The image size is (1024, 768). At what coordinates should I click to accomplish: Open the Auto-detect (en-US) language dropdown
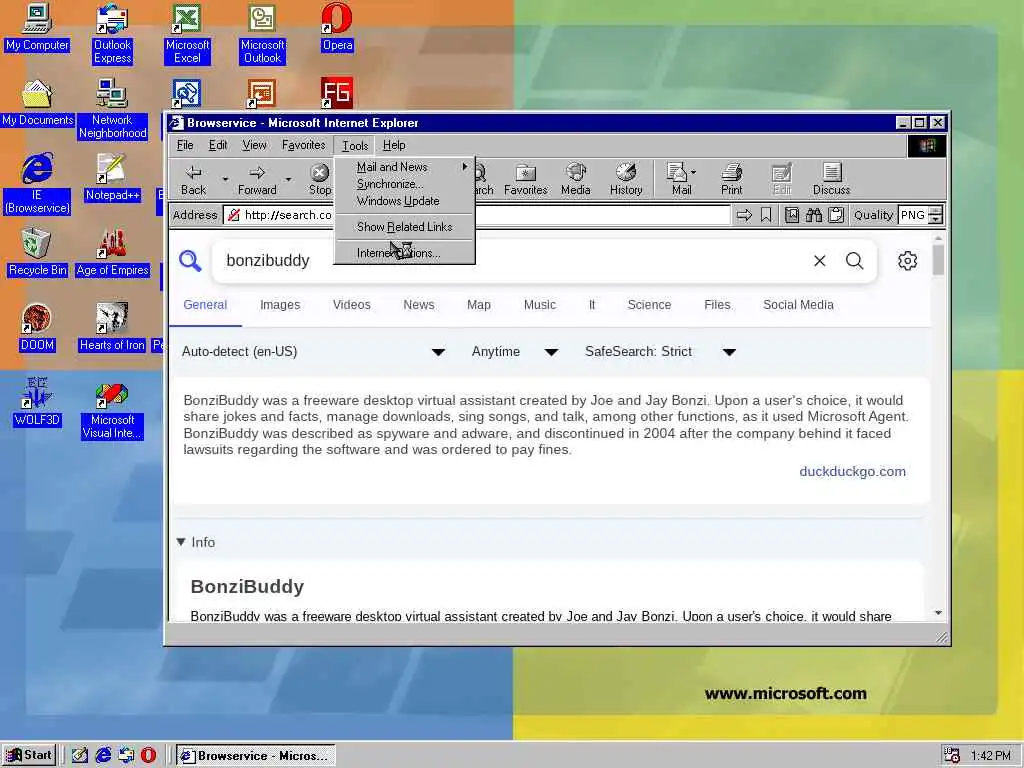[313, 352]
